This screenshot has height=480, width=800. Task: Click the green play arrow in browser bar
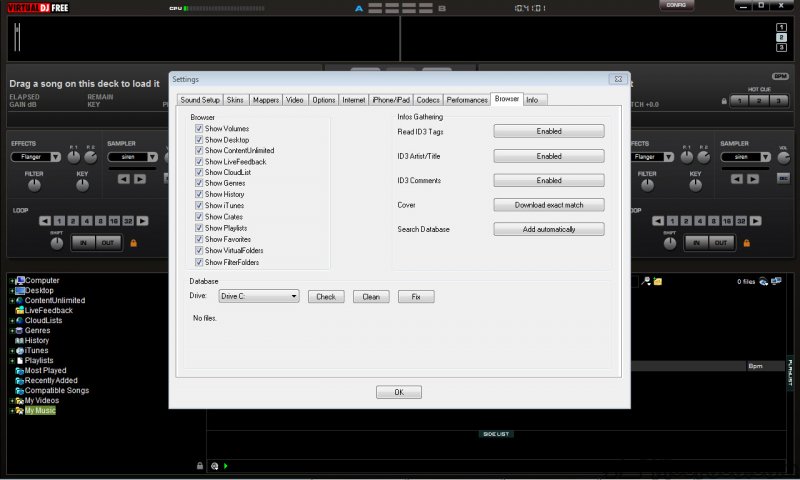(226, 466)
